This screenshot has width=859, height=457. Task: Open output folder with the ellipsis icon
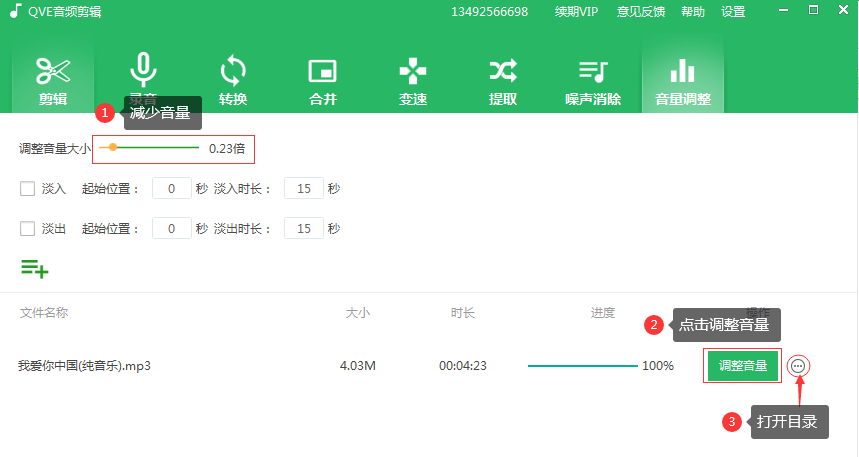coord(797,366)
